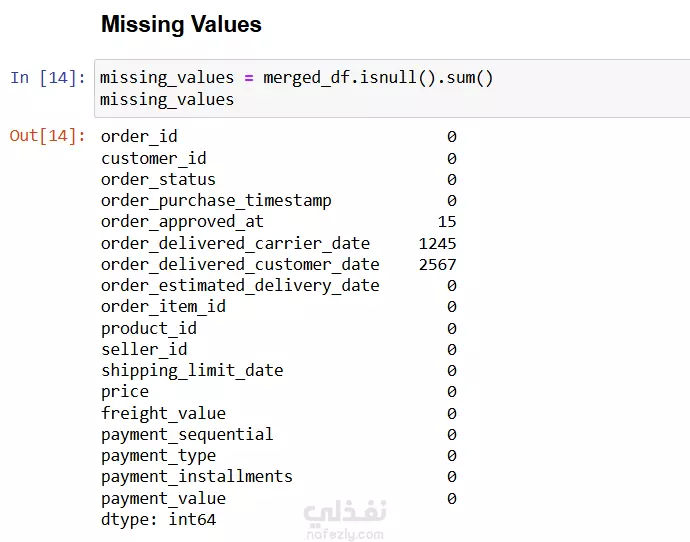Click the order_delivered_customer_date count 2567
The image size is (690, 542).
click(437, 264)
